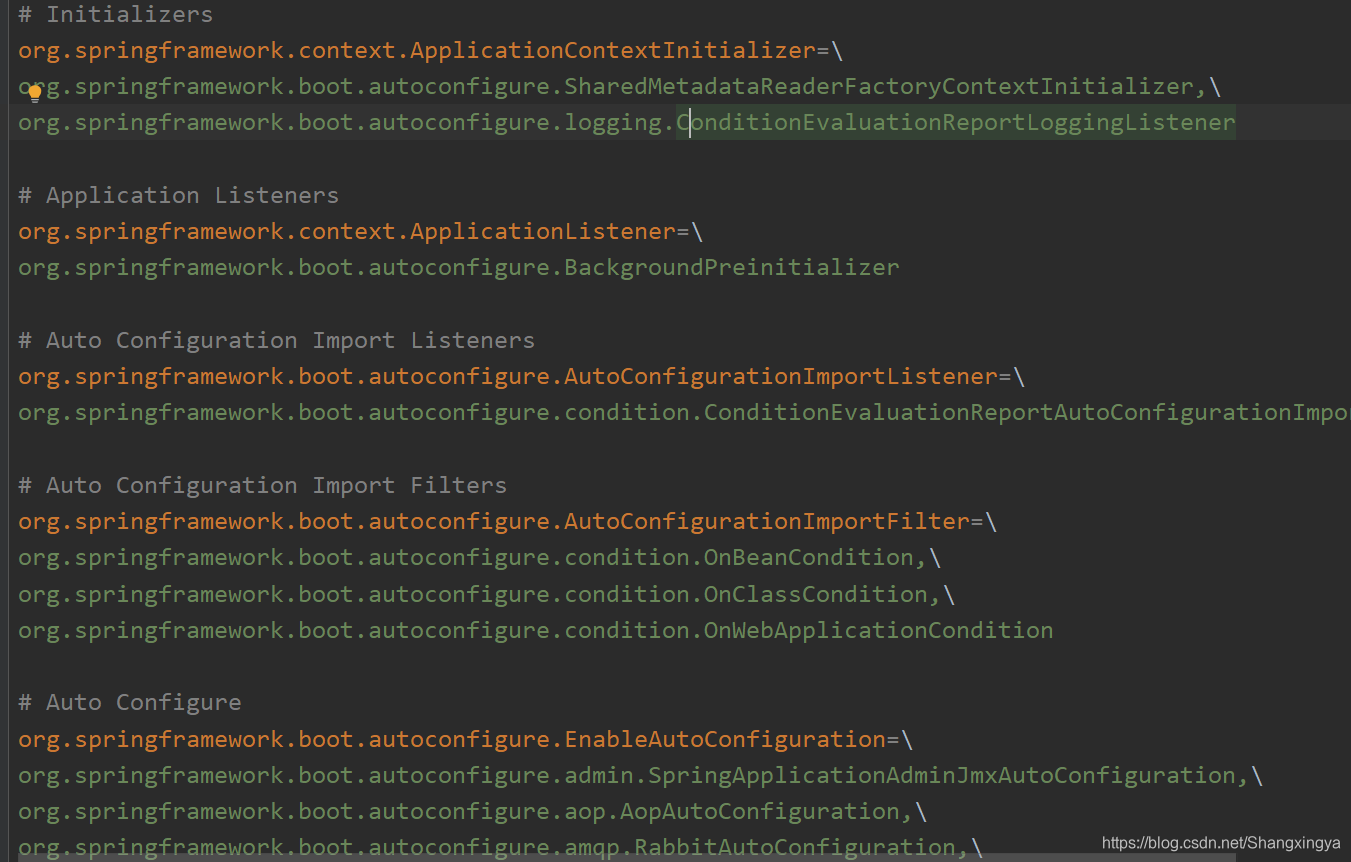Click the '# Auto Configure' comment
This screenshot has width=1351, height=862.
tap(129, 703)
